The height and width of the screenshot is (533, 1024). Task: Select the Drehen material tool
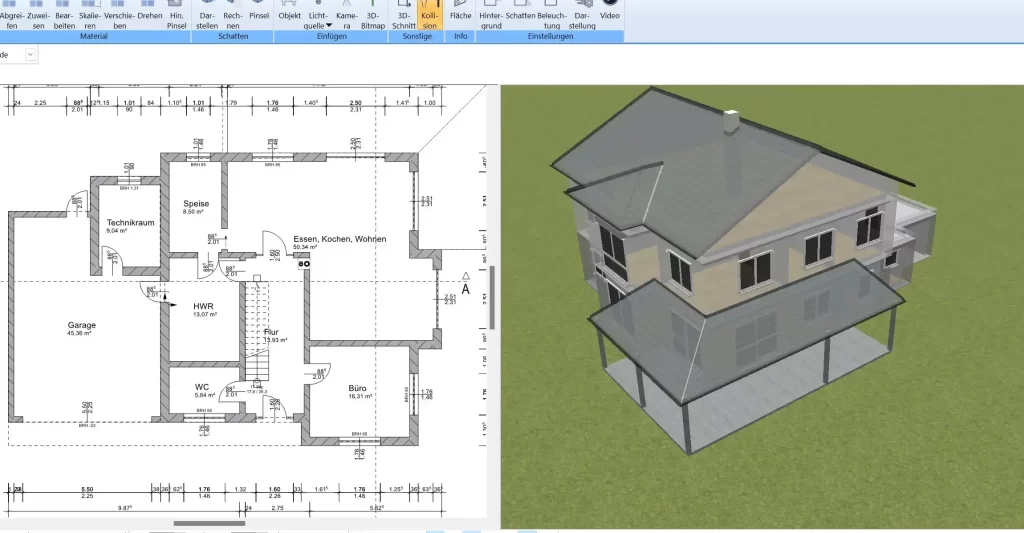[x=150, y=14]
